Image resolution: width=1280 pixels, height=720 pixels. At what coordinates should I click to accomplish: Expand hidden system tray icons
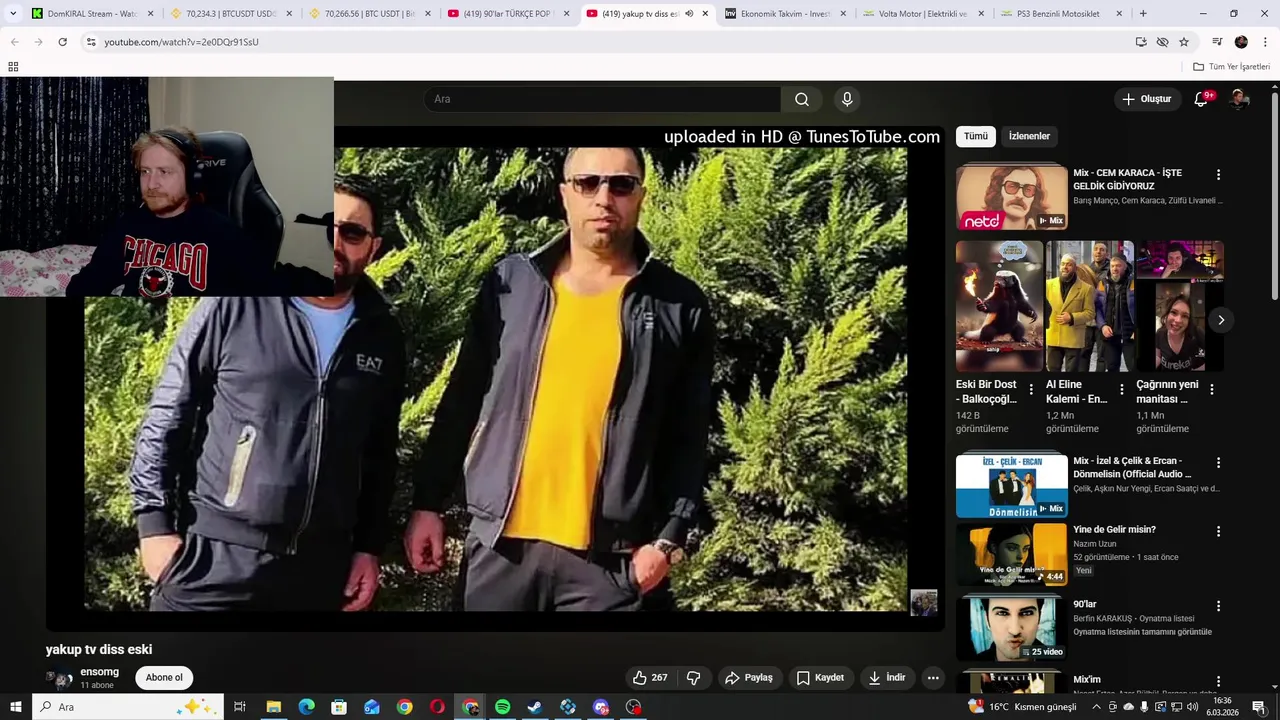pos(1097,707)
